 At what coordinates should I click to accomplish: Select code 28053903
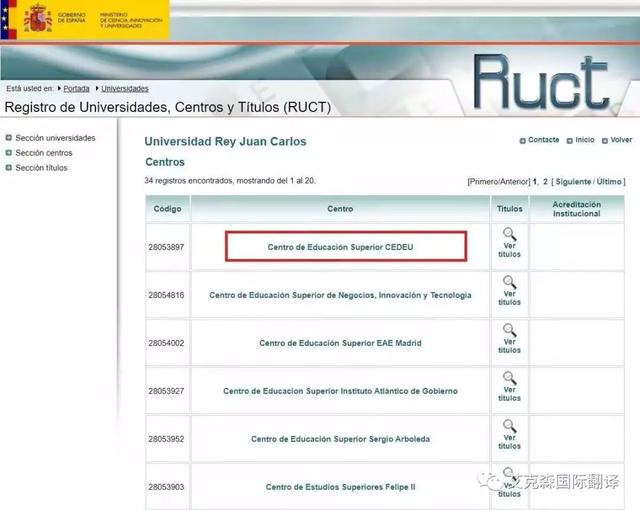click(x=166, y=487)
